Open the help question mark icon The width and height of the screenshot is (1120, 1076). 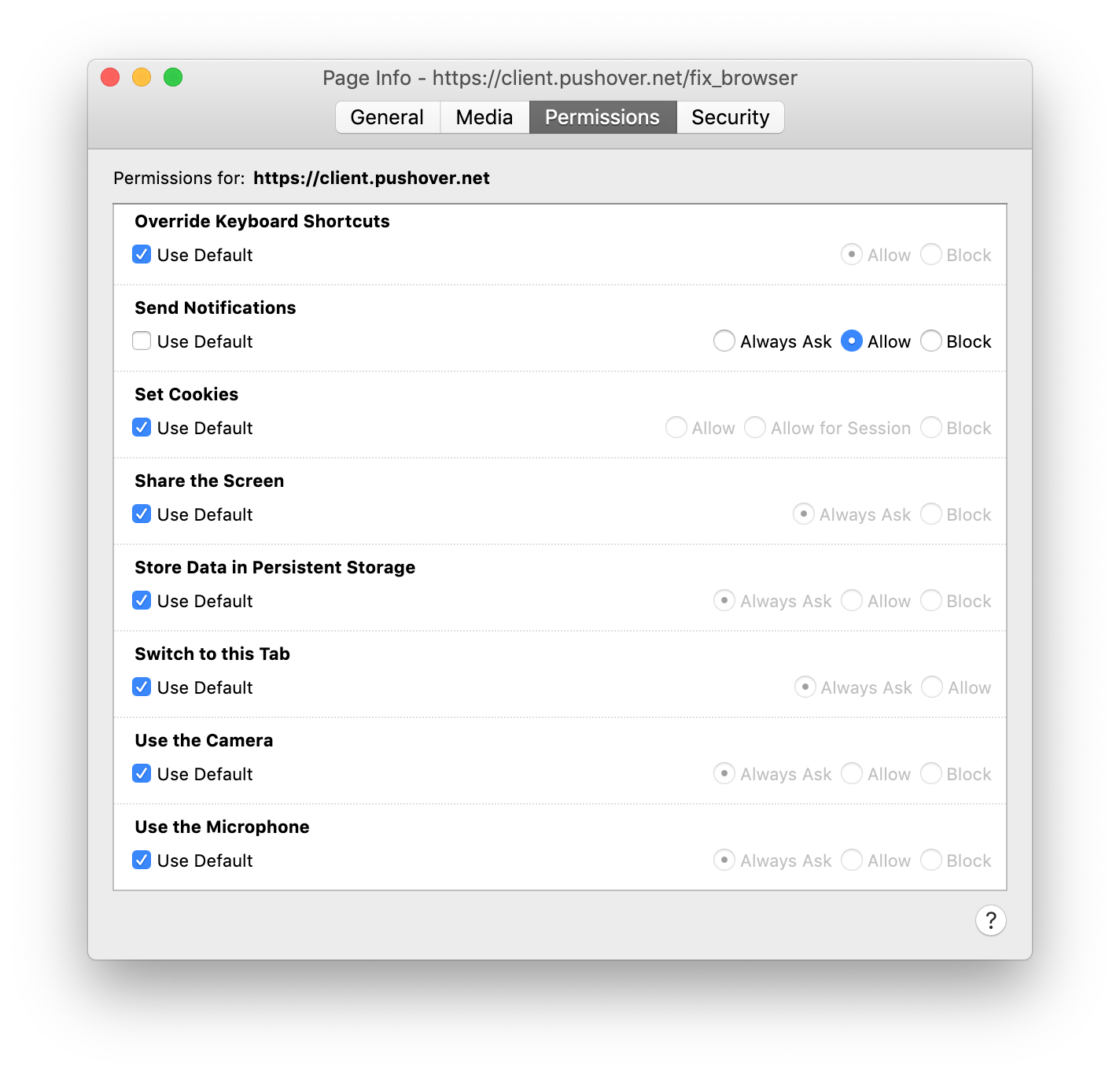coord(990,920)
